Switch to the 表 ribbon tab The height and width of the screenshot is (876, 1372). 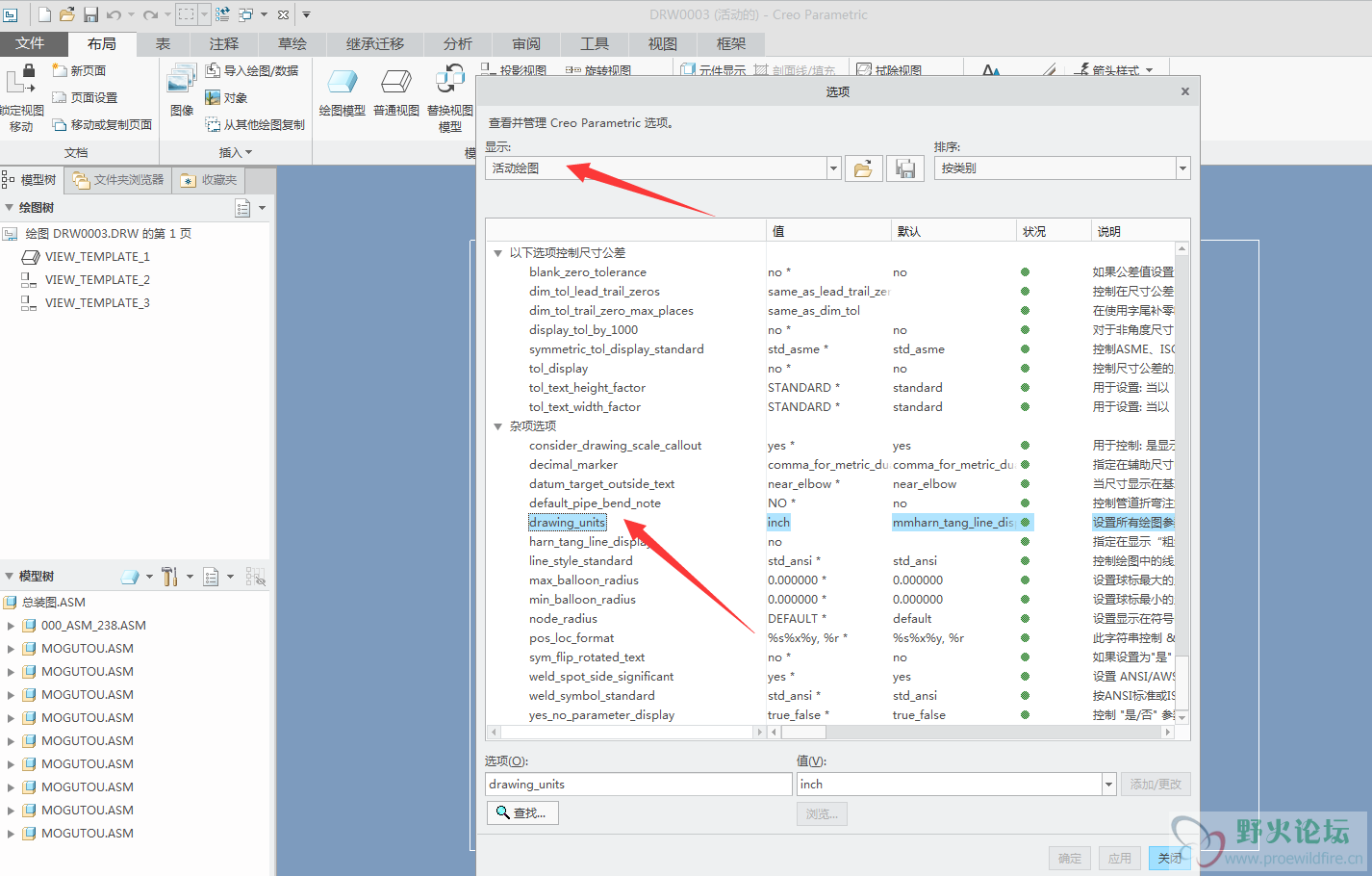pos(164,43)
